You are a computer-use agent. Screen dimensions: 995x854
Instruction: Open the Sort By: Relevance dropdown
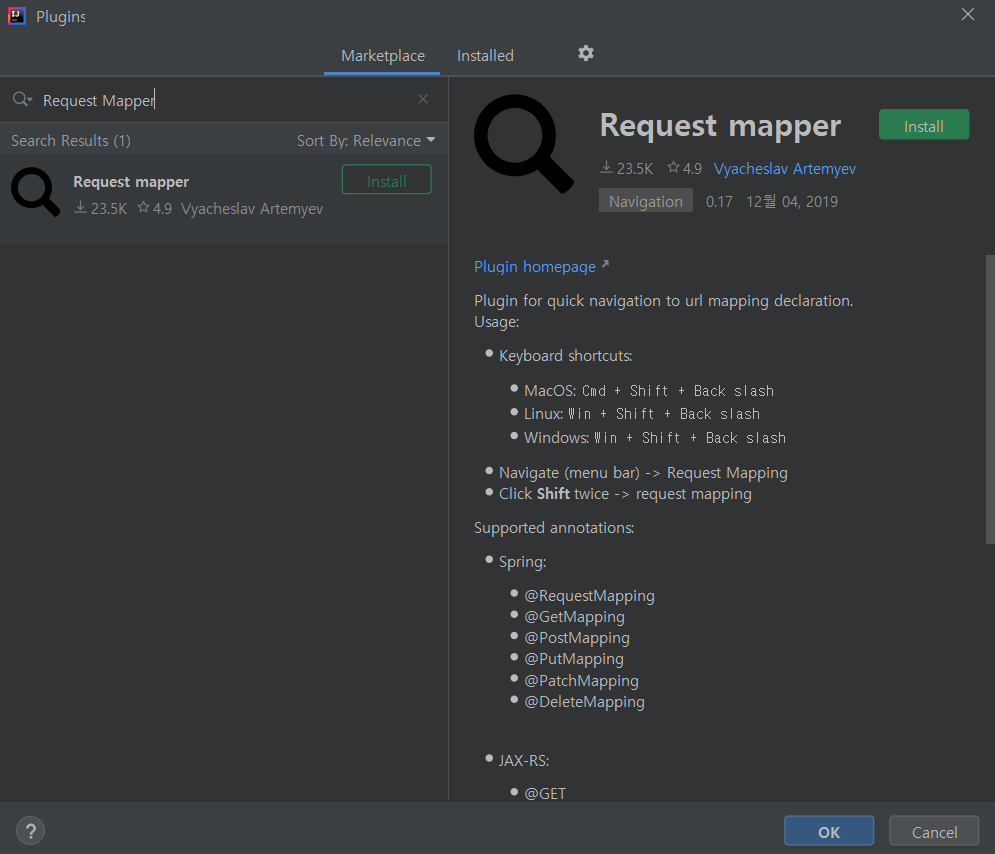pyautogui.click(x=366, y=141)
